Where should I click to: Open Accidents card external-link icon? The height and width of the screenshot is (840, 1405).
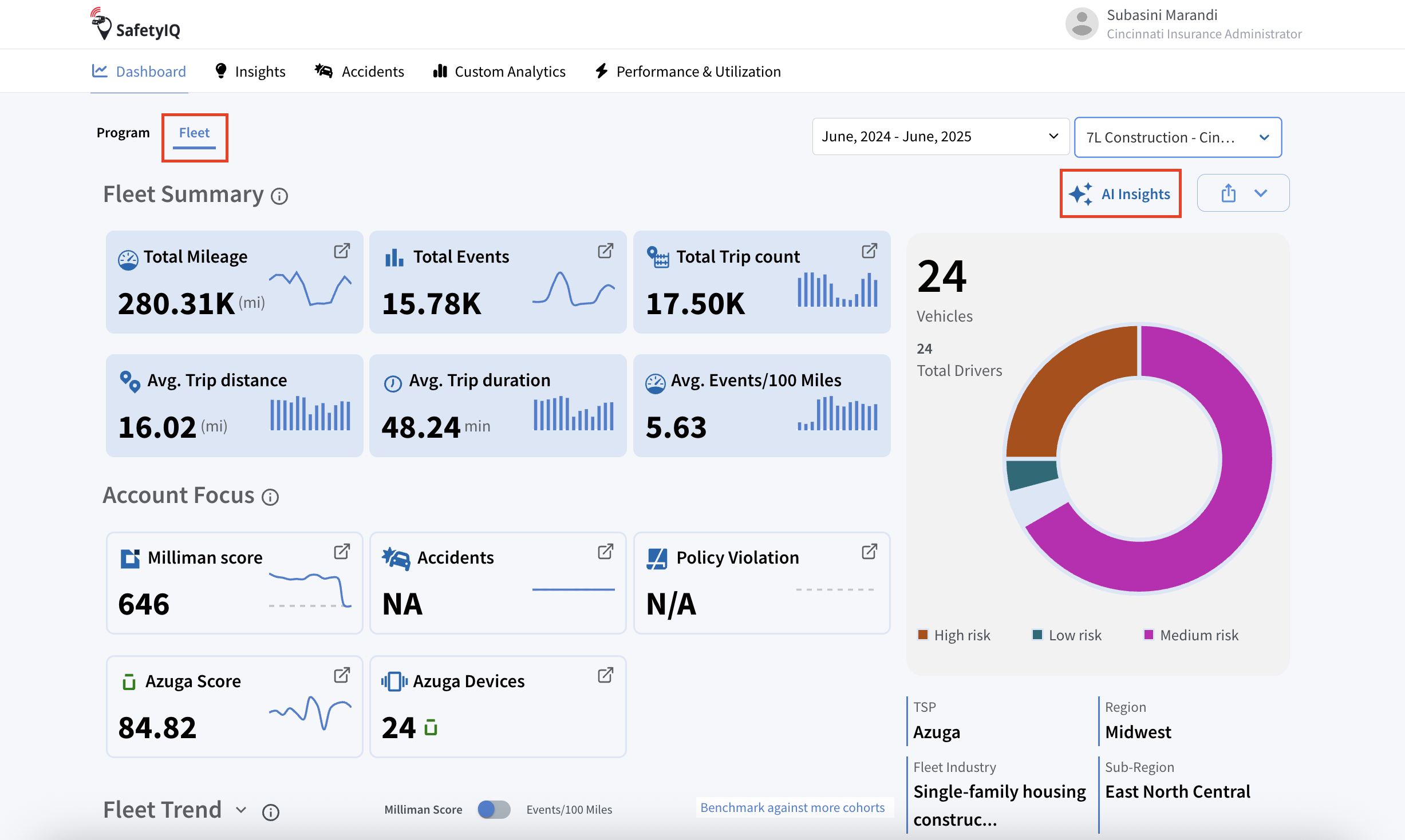605,552
